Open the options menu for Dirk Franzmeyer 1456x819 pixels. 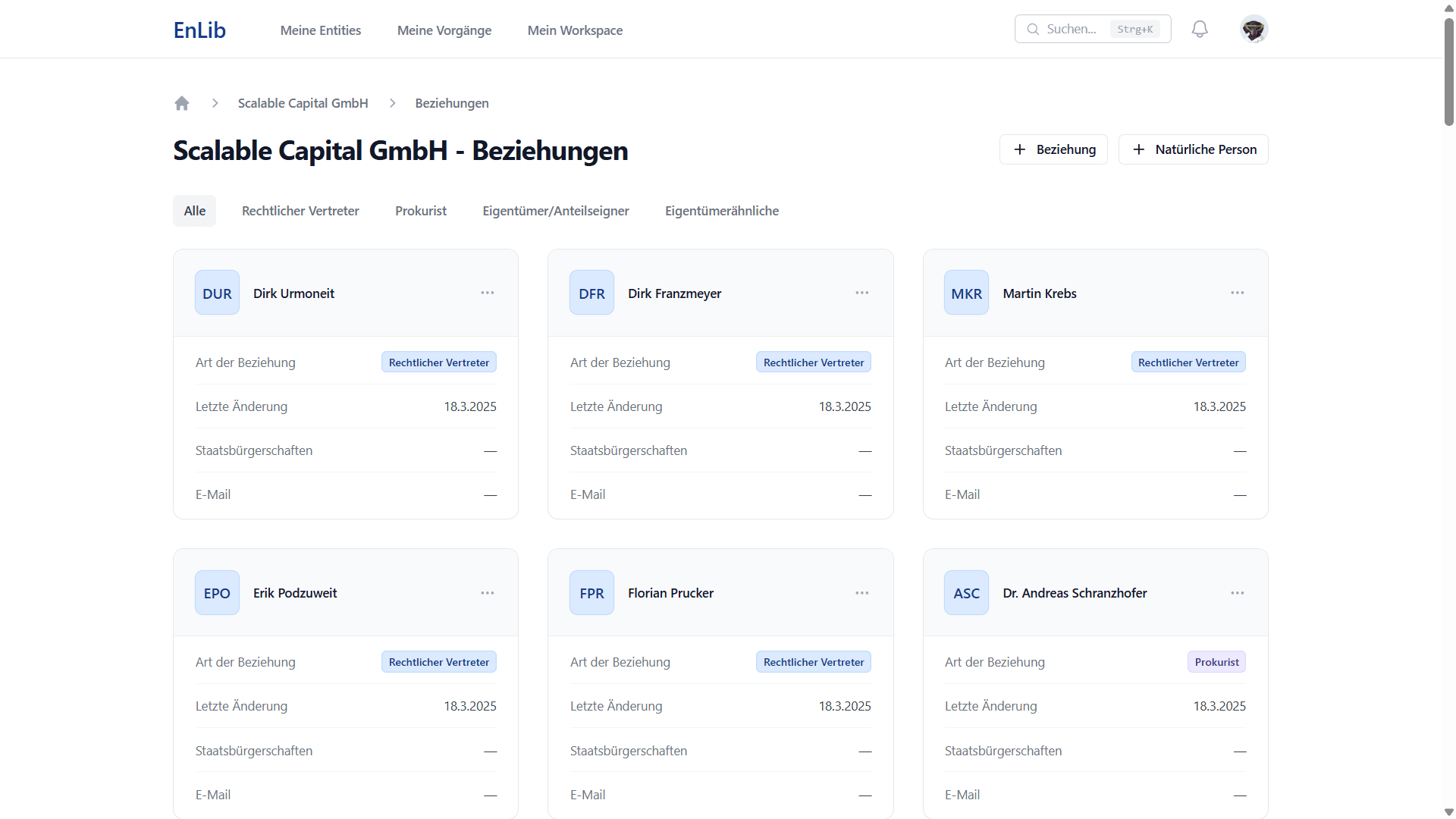pos(861,293)
